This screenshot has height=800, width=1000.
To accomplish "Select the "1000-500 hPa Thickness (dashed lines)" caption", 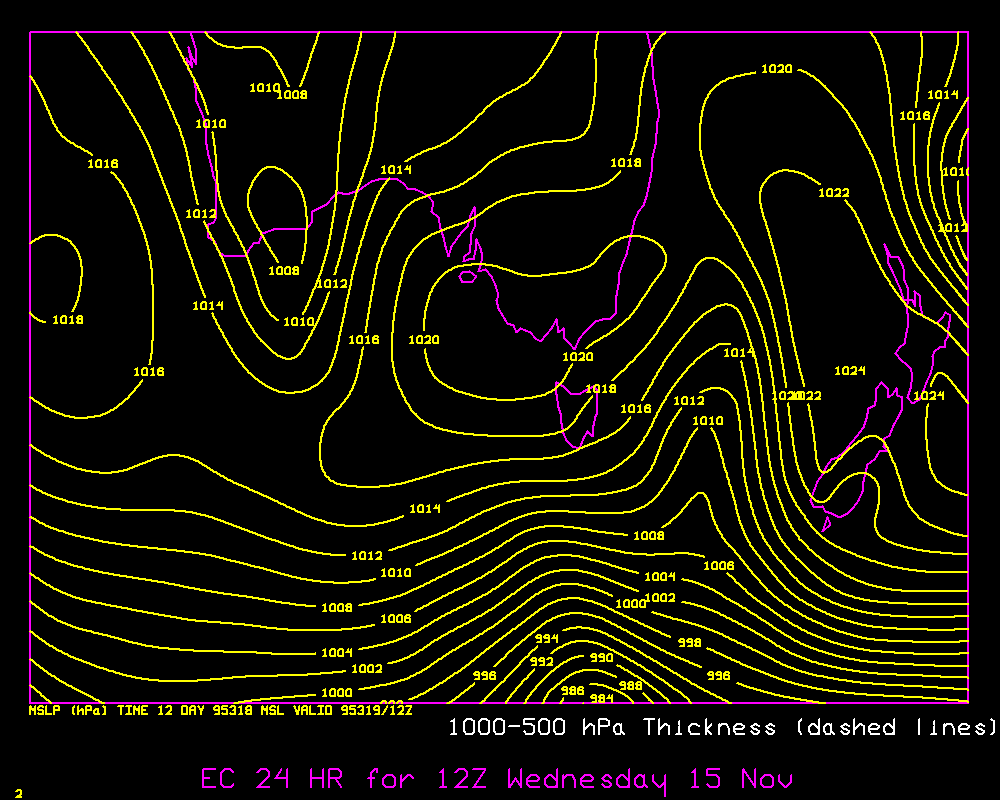I will (x=722, y=727).
